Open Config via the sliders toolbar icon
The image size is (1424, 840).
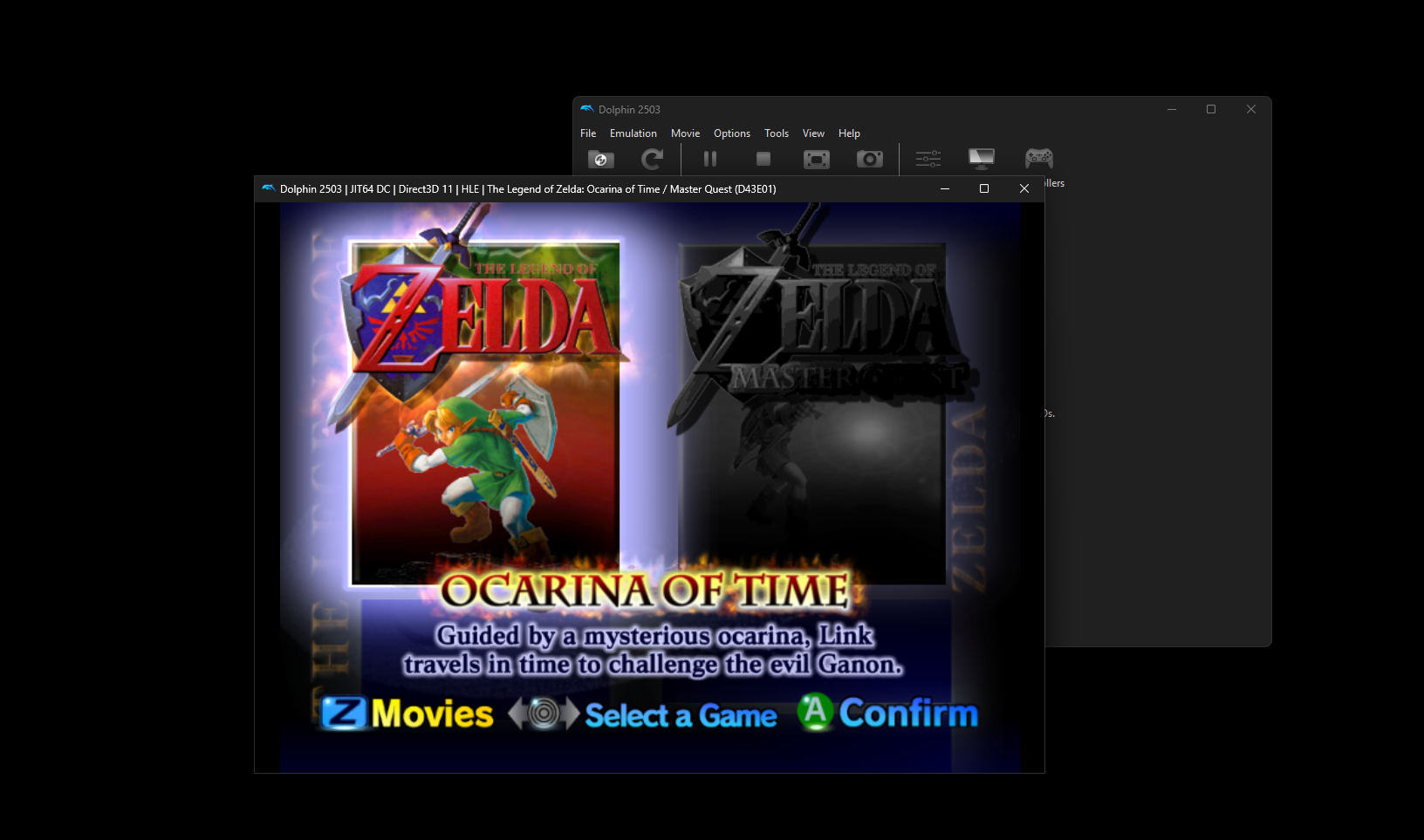(928, 159)
